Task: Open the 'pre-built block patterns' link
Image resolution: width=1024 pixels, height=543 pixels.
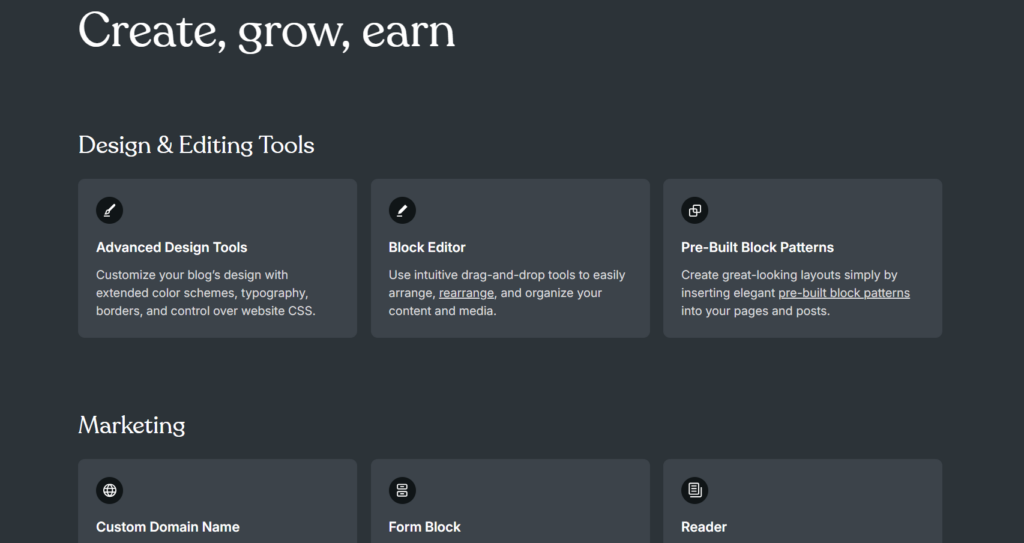Action: click(x=844, y=293)
